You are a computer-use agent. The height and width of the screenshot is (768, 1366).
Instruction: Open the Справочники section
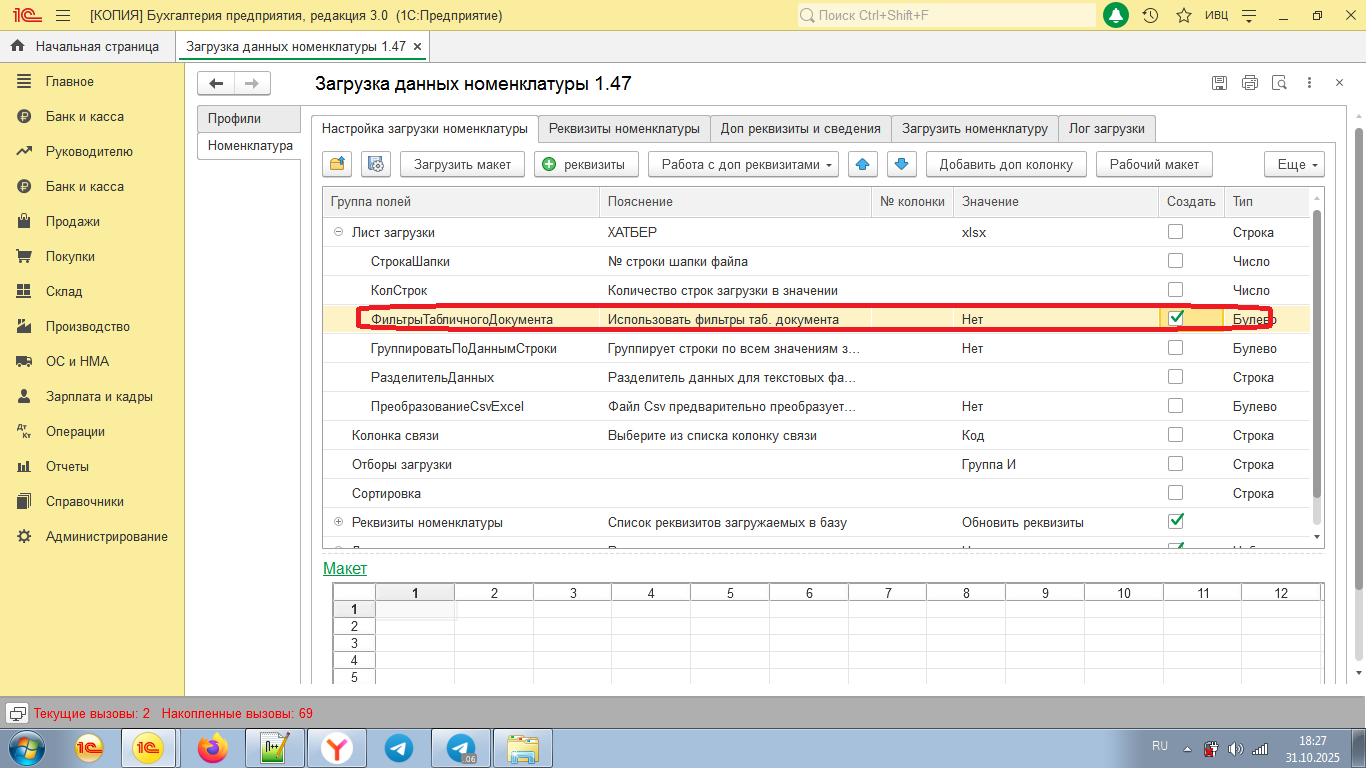tap(85, 502)
